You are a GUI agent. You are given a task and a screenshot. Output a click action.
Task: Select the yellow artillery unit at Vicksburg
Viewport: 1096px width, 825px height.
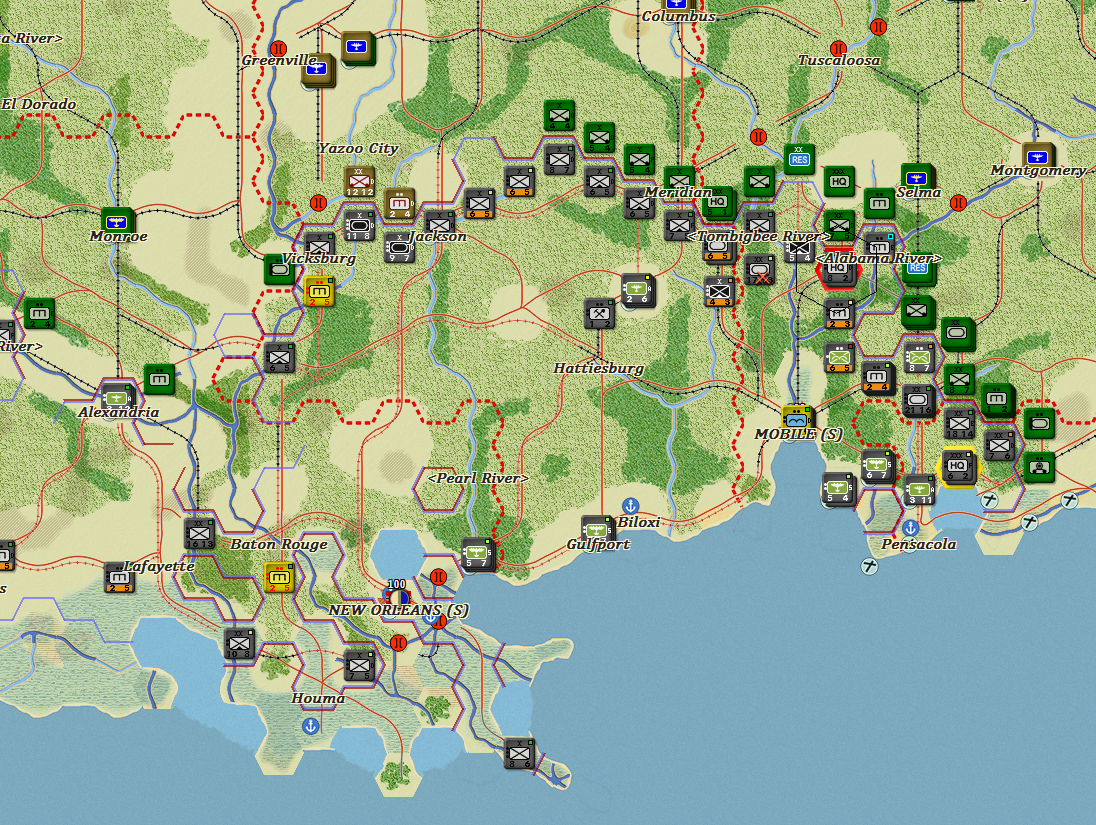click(319, 292)
